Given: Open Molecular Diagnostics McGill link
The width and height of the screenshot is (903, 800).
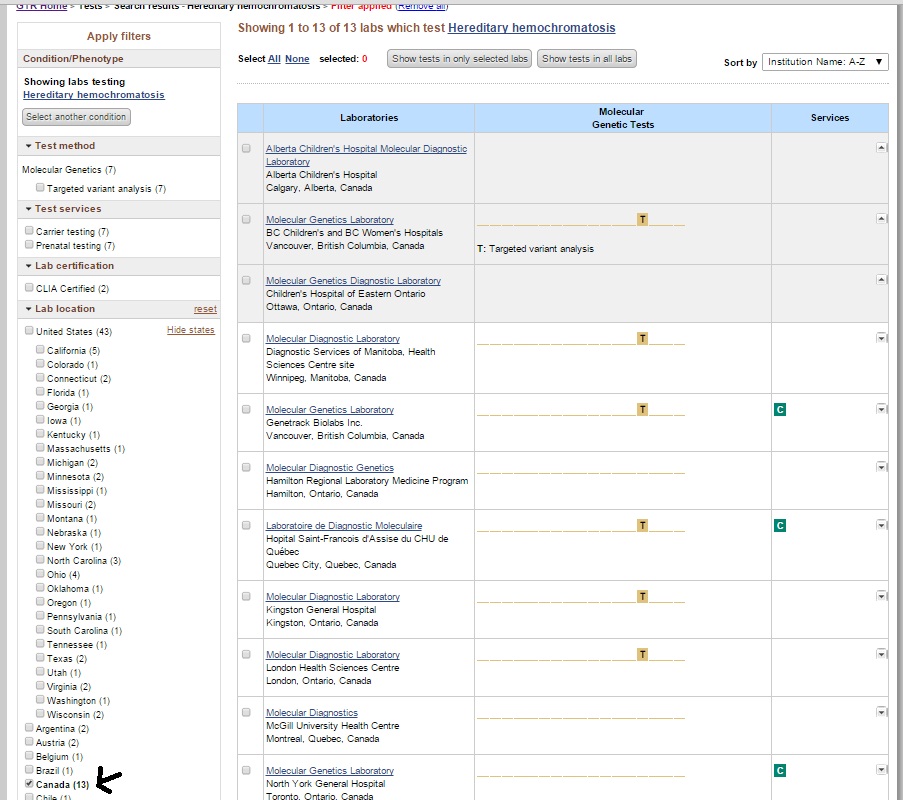Looking at the screenshot, I should [x=312, y=713].
